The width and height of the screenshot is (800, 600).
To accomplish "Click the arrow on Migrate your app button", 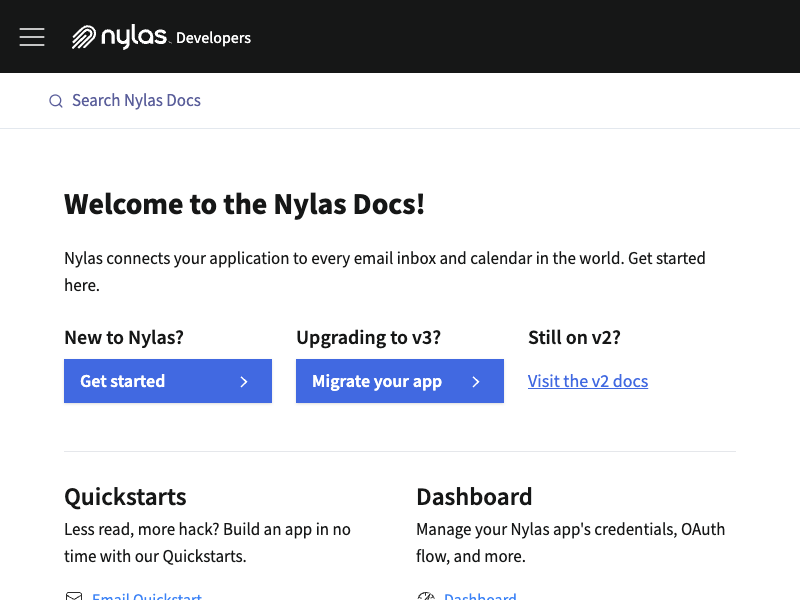I will pyautogui.click(x=476, y=382).
